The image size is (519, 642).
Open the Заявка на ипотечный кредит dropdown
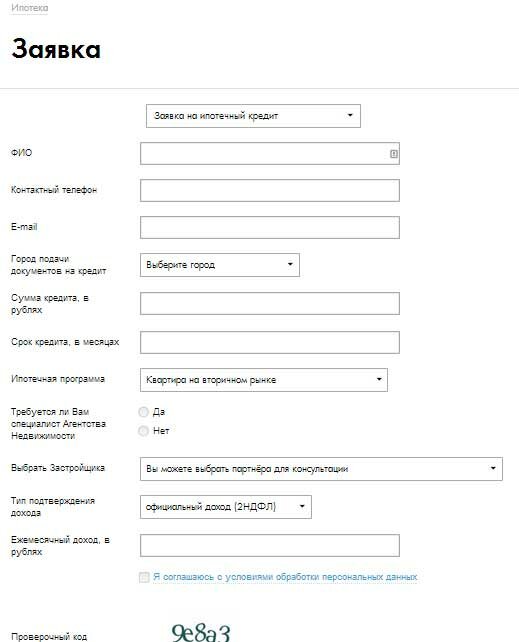253,116
